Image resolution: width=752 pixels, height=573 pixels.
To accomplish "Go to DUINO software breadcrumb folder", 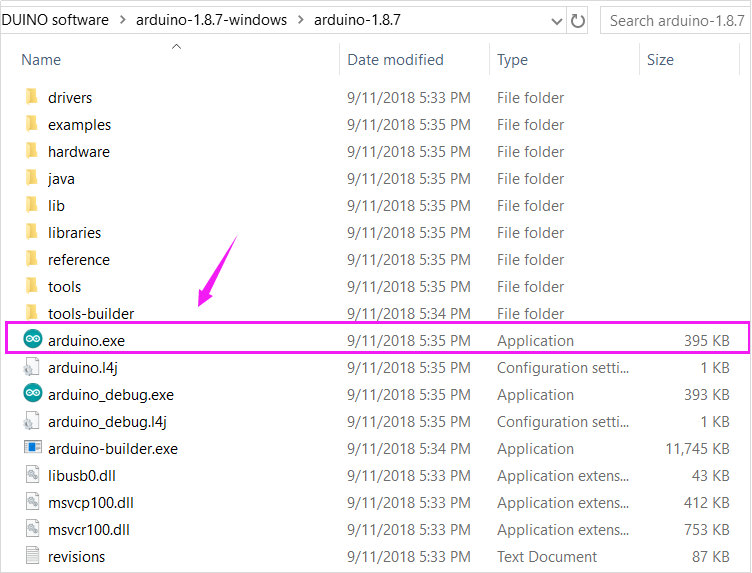I will [55, 20].
